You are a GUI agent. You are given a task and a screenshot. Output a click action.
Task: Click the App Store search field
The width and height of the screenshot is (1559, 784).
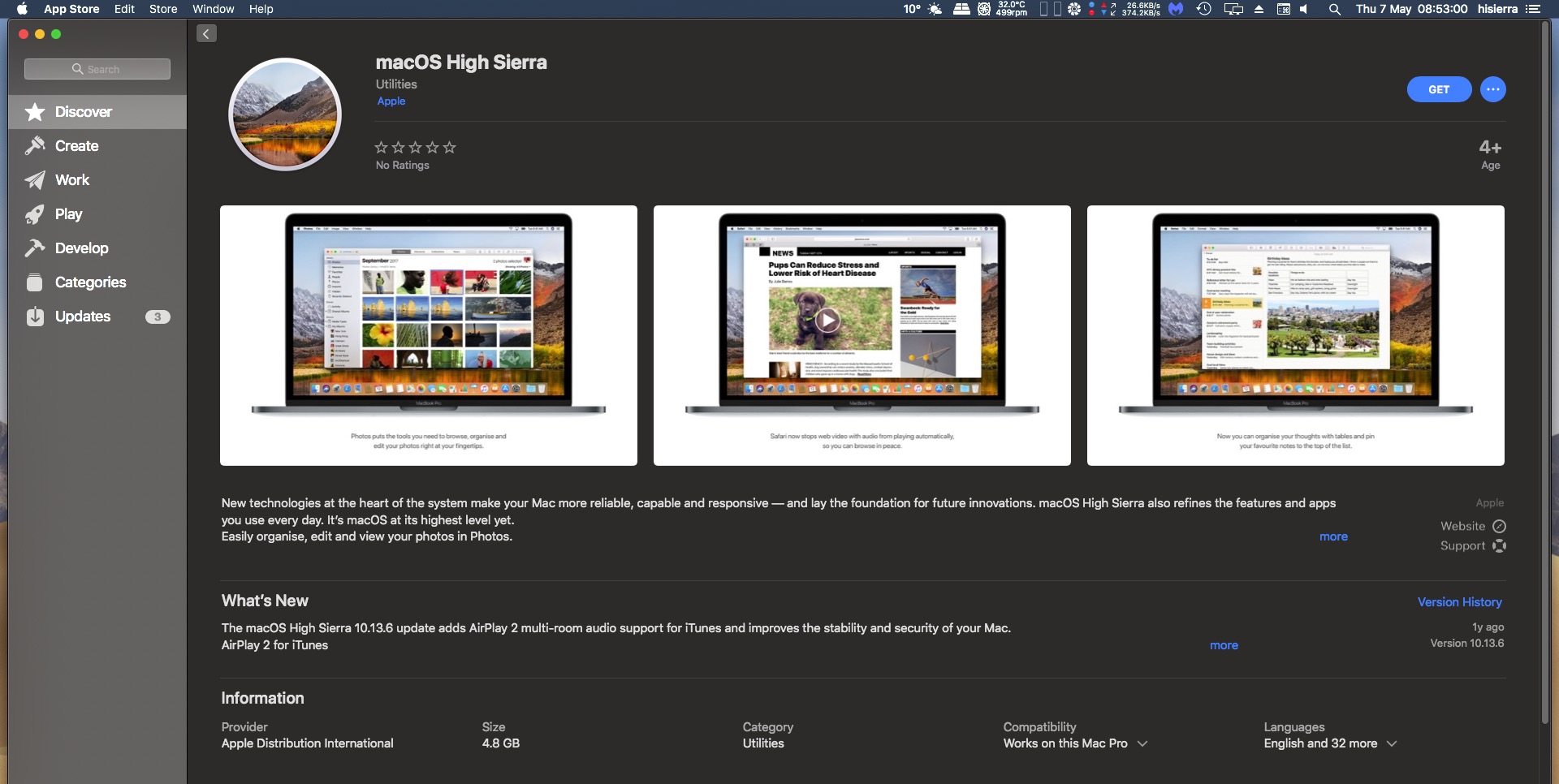pos(97,69)
